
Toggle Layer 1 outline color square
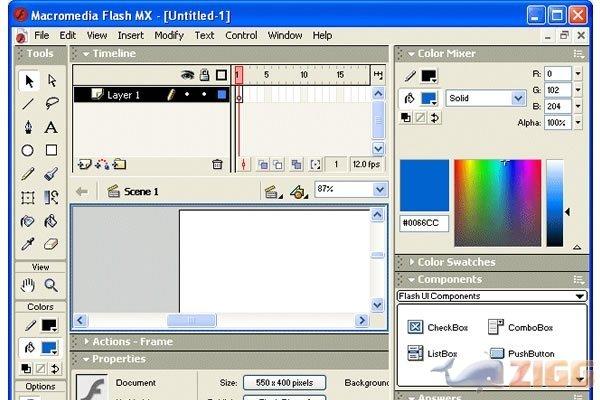(222, 95)
